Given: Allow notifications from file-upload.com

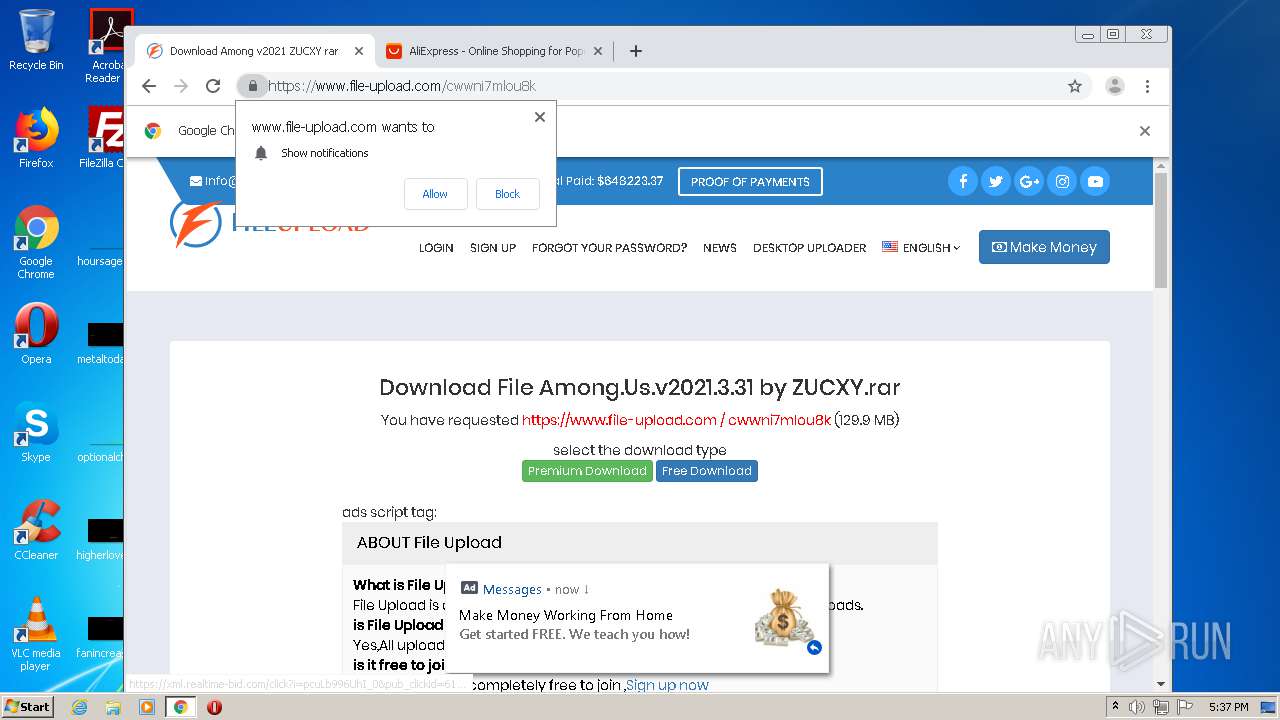Looking at the screenshot, I should [x=435, y=194].
